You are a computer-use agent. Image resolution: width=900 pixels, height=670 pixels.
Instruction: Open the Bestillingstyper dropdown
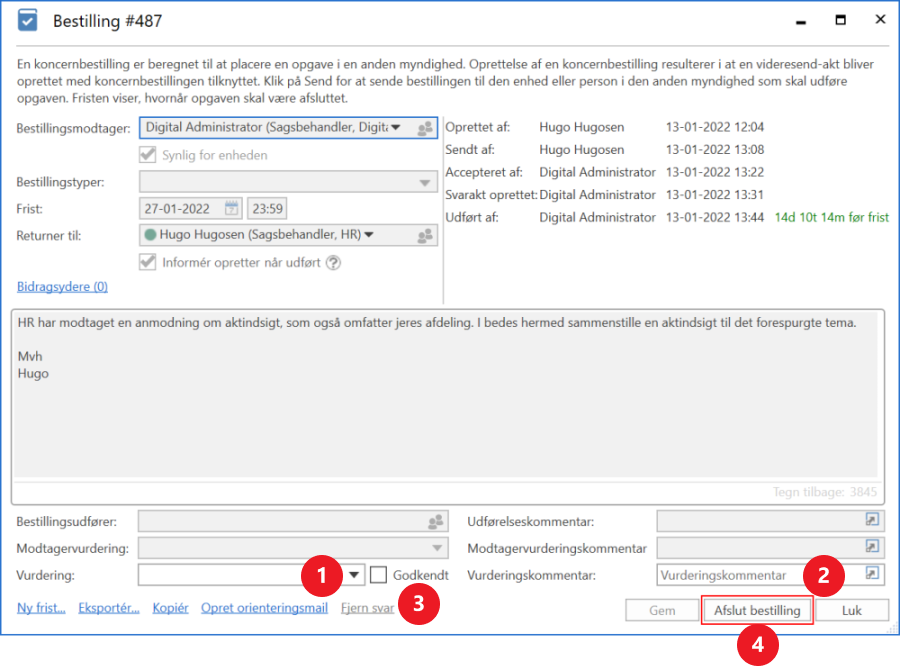(425, 183)
